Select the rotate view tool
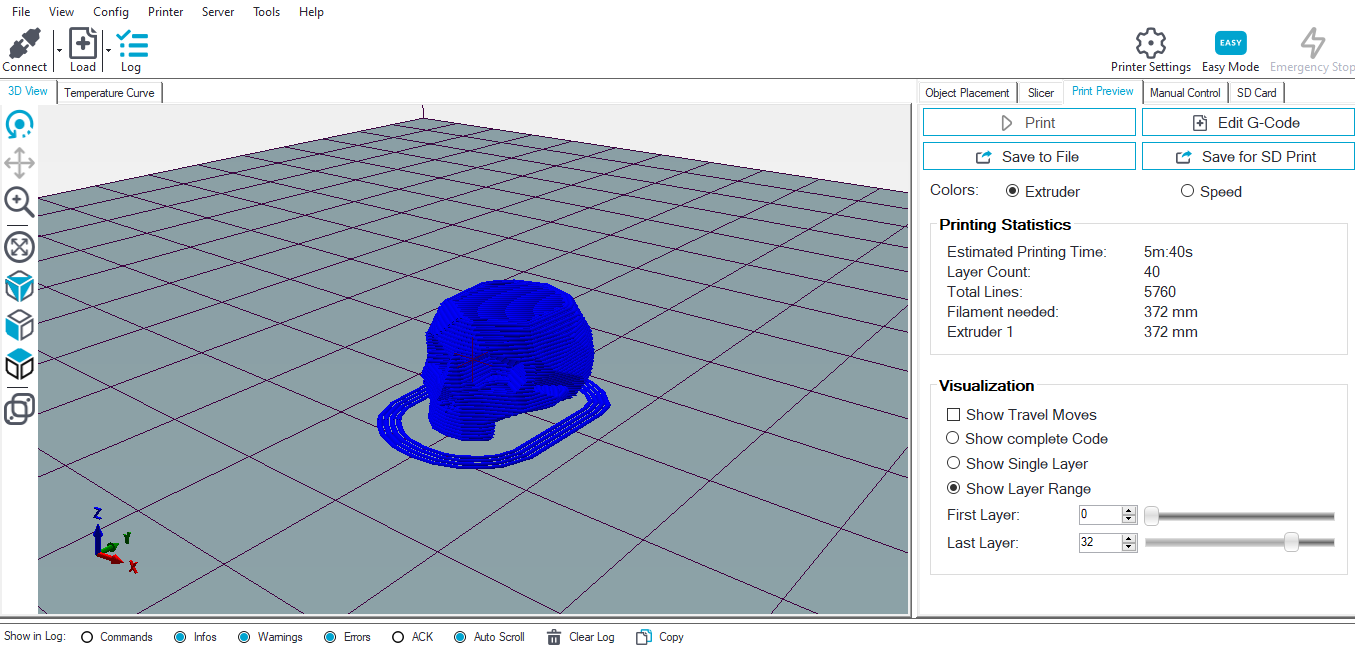 pyautogui.click(x=19, y=125)
